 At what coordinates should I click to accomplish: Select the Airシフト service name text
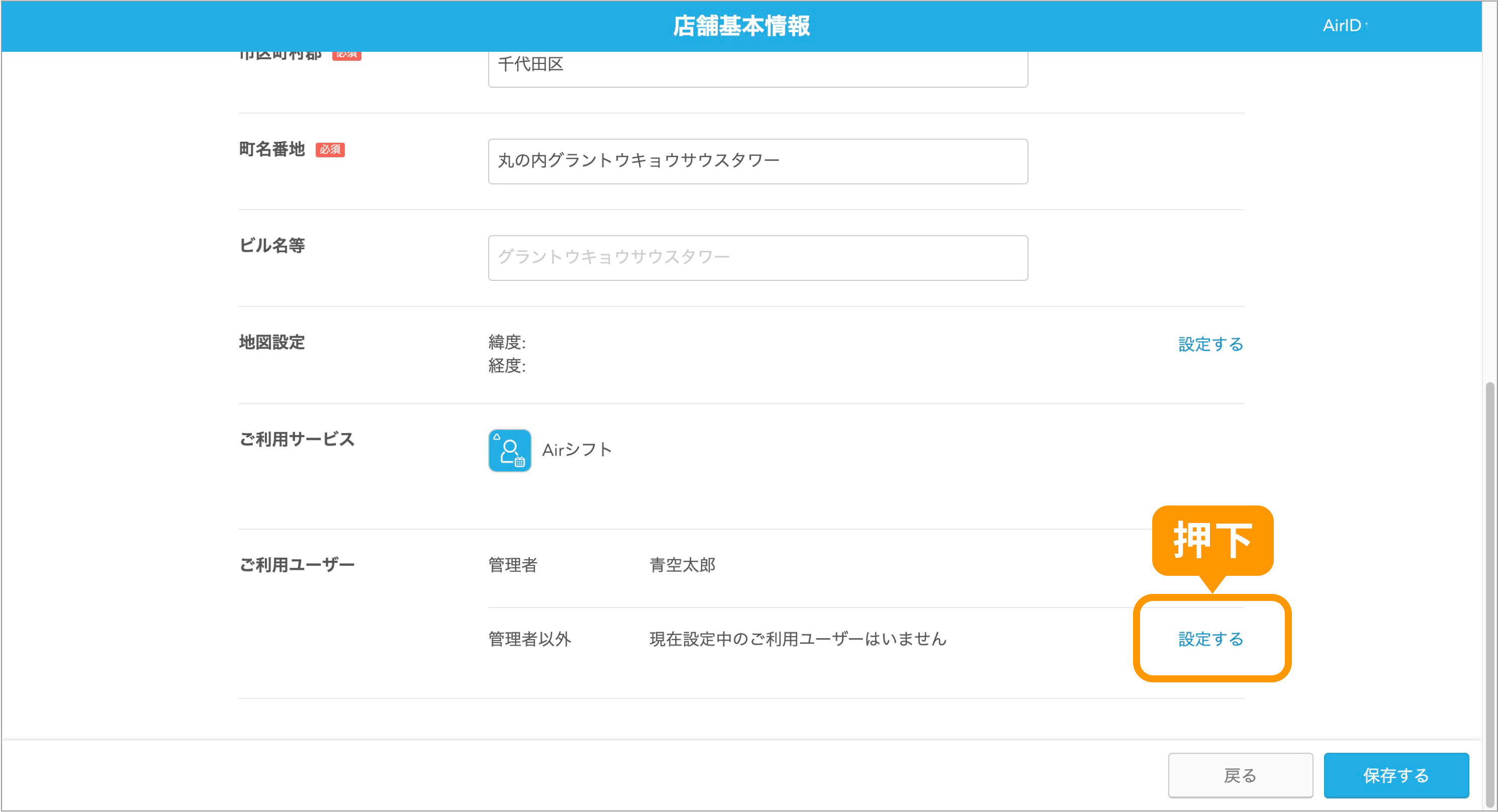577,450
